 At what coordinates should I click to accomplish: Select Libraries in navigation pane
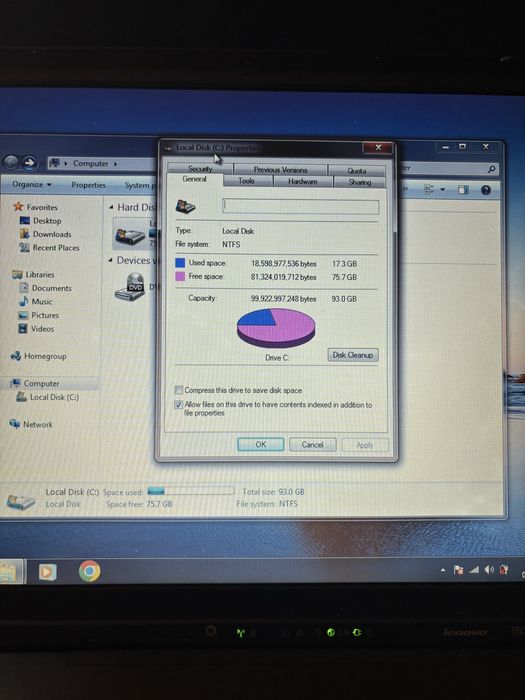pyautogui.click(x=40, y=275)
